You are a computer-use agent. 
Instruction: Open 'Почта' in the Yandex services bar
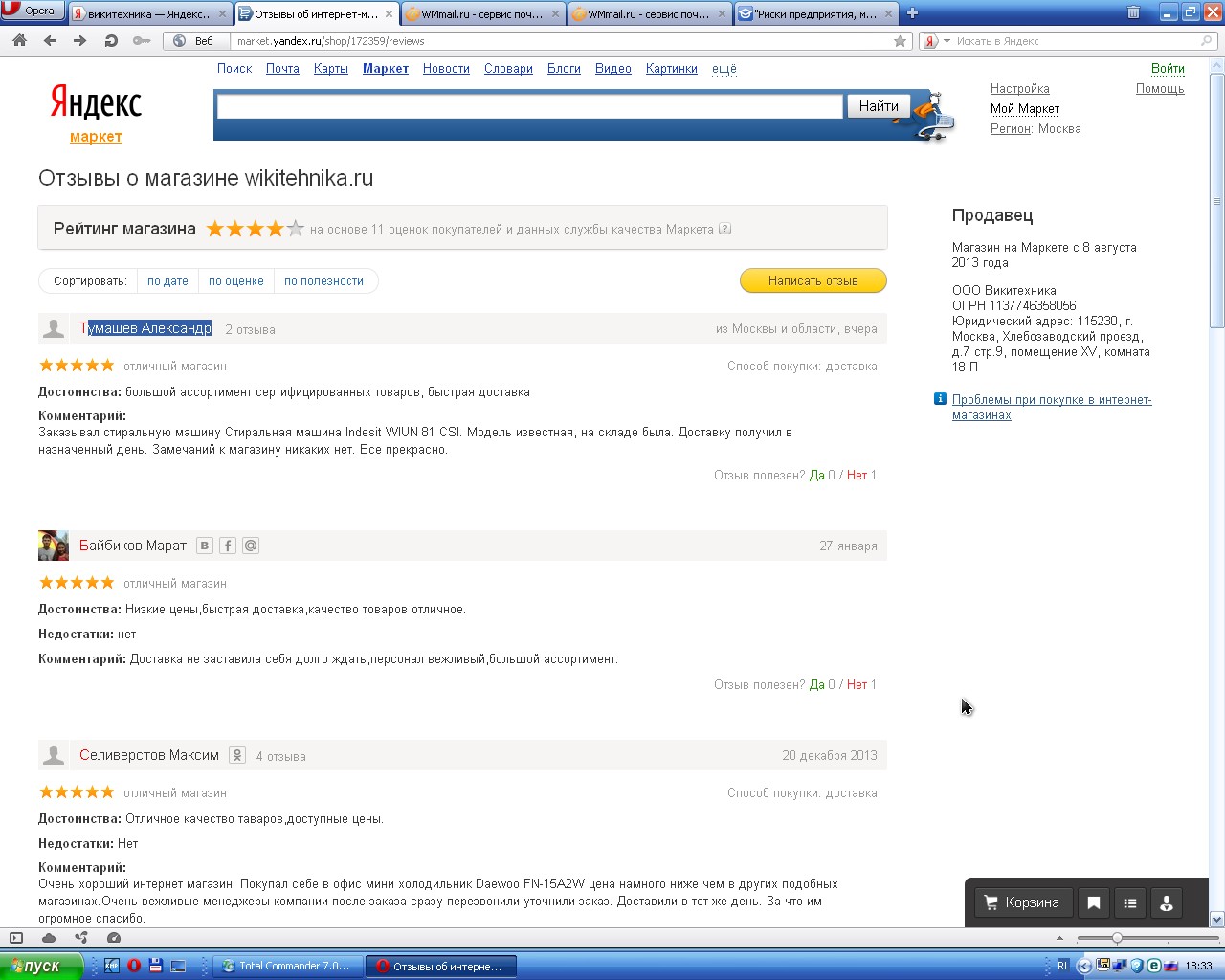282,69
